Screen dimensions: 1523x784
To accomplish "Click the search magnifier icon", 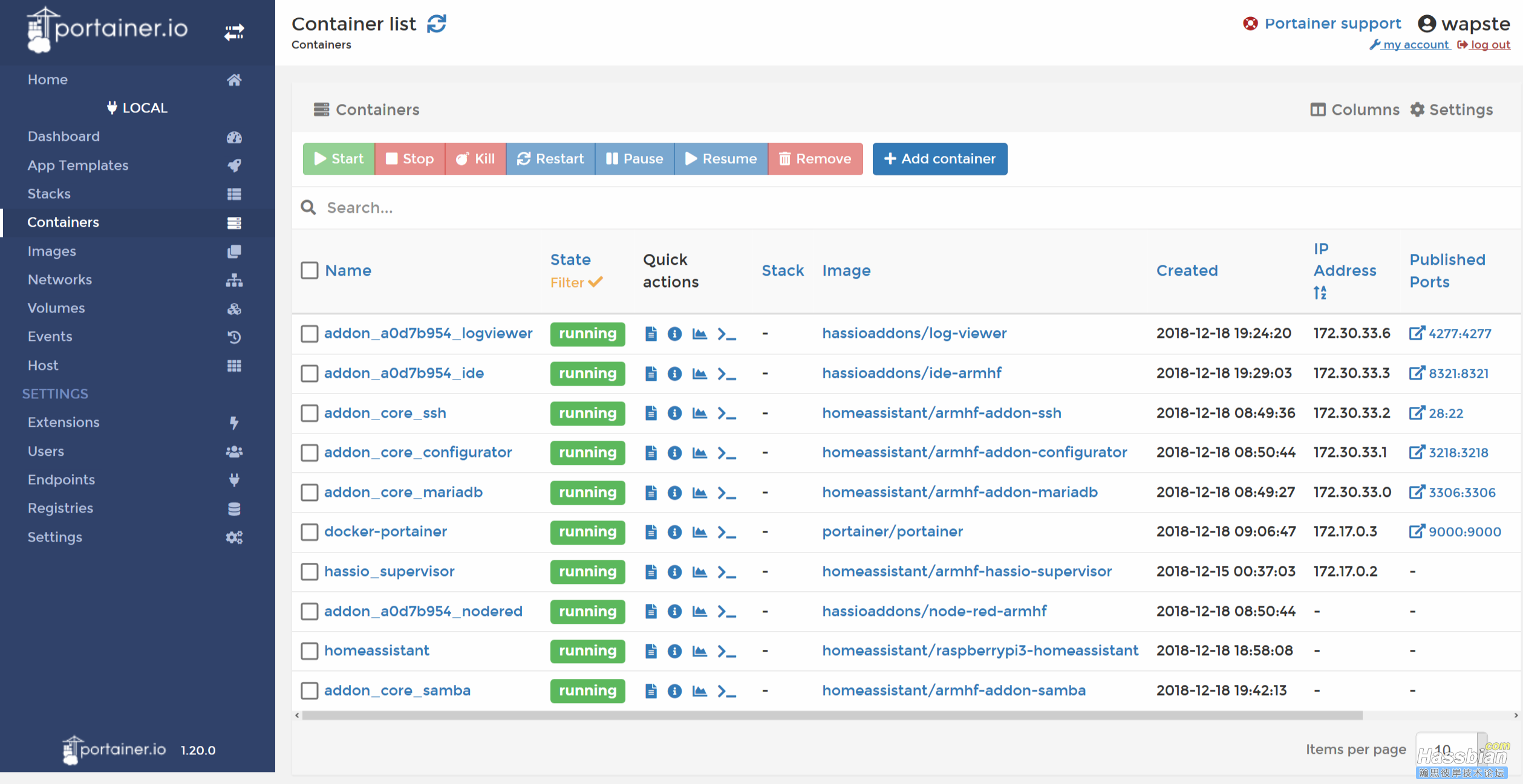I will pos(308,207).
